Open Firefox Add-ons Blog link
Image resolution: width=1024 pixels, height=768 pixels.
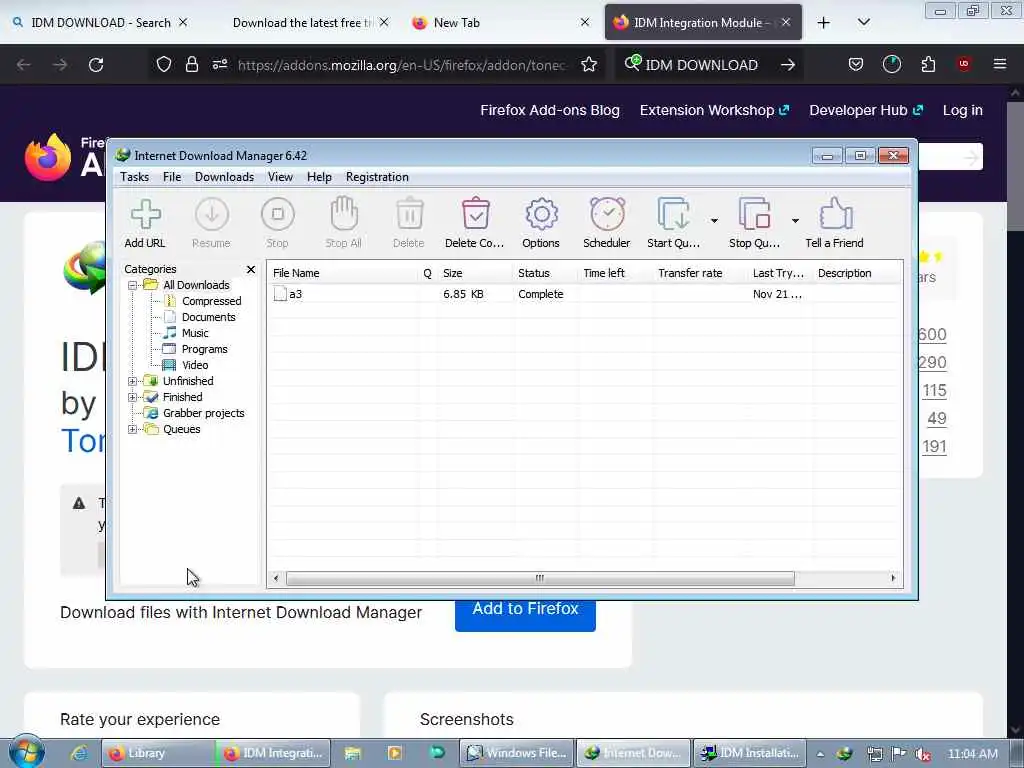point(550,110)
